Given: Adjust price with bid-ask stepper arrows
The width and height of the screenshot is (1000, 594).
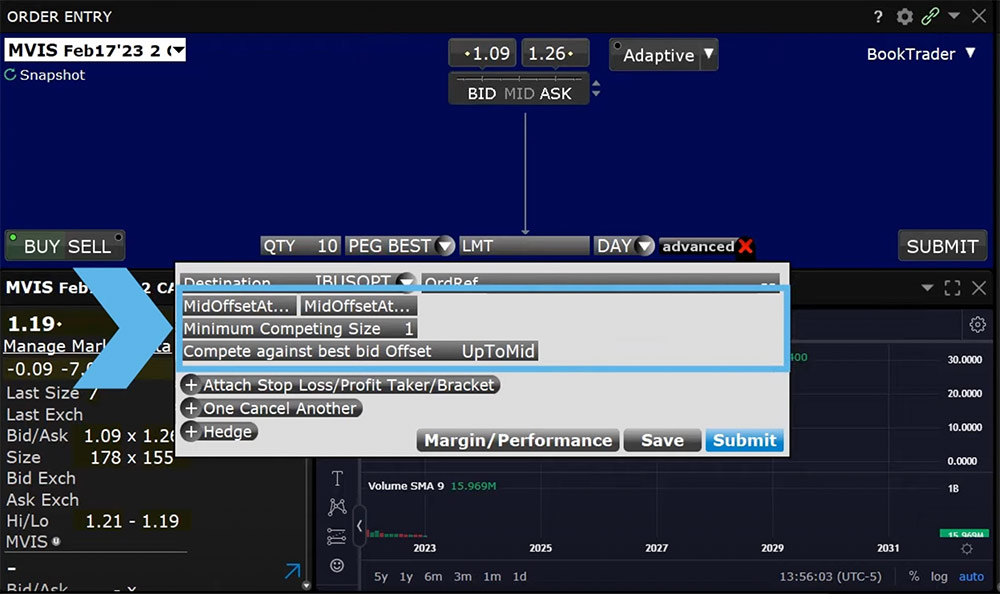Looking at the screenshot, I should 596,88.
